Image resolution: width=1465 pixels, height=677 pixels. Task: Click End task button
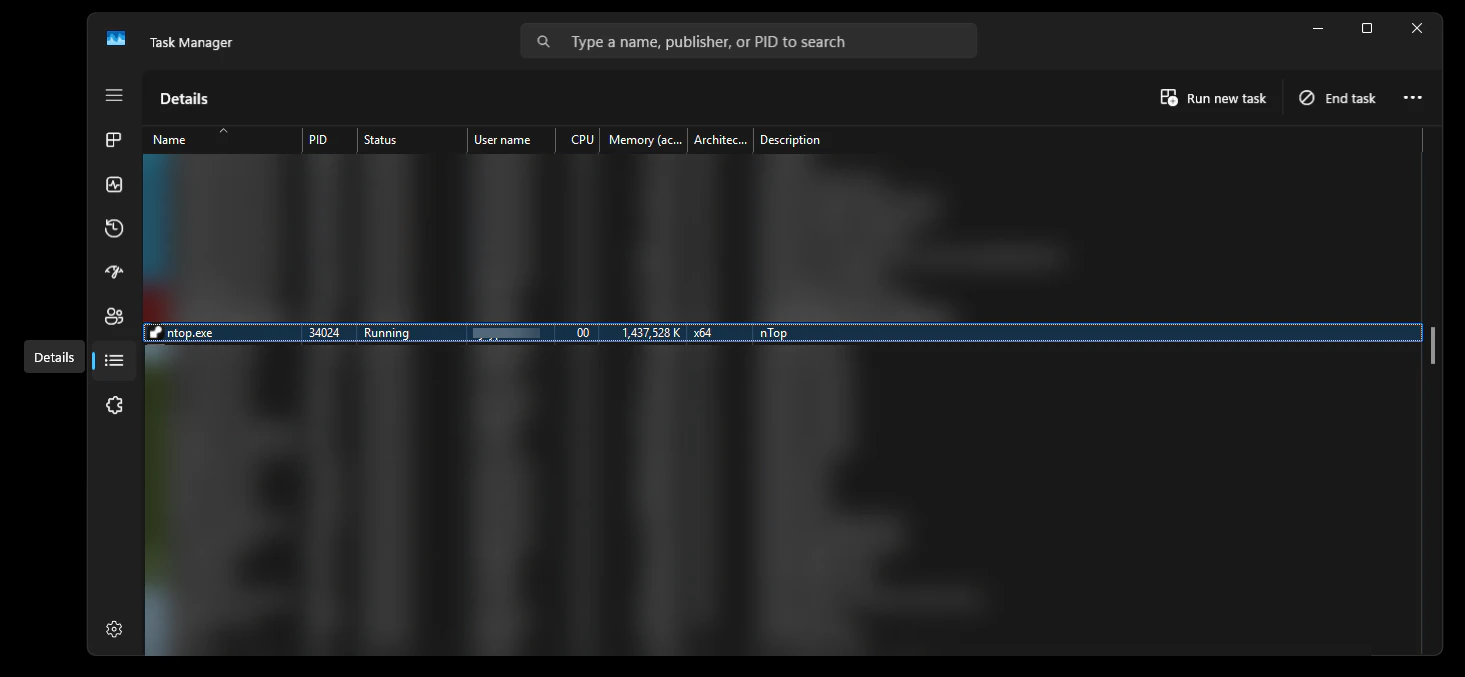[1338, 98]
